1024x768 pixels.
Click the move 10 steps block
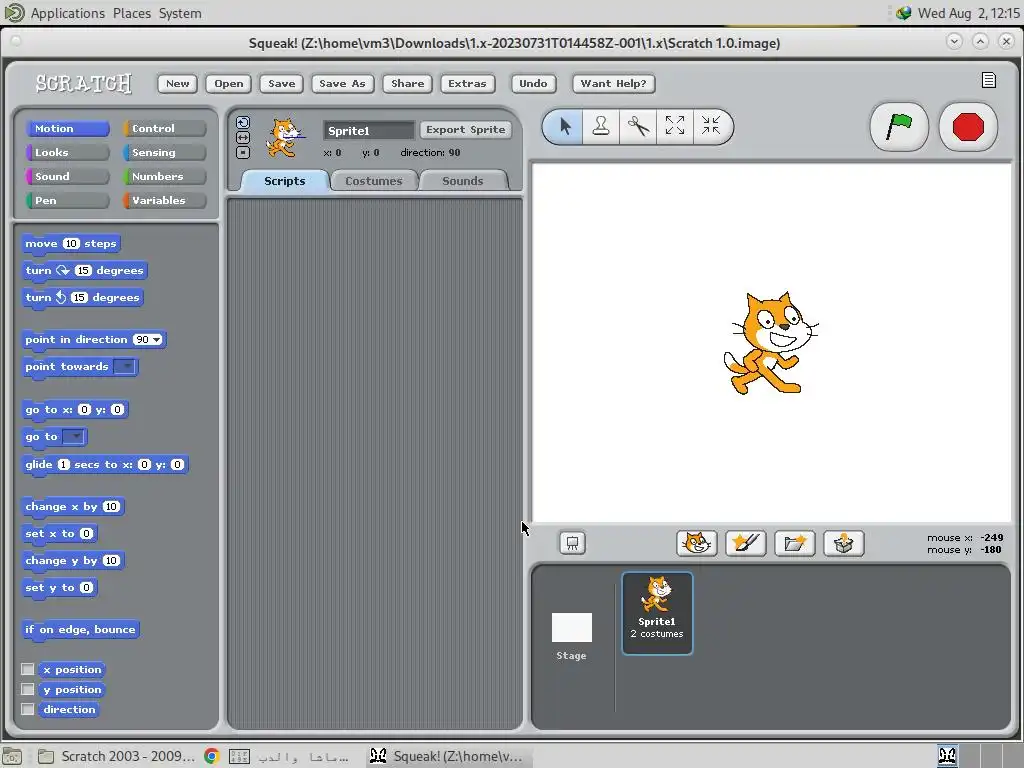(x=71, y=244)
